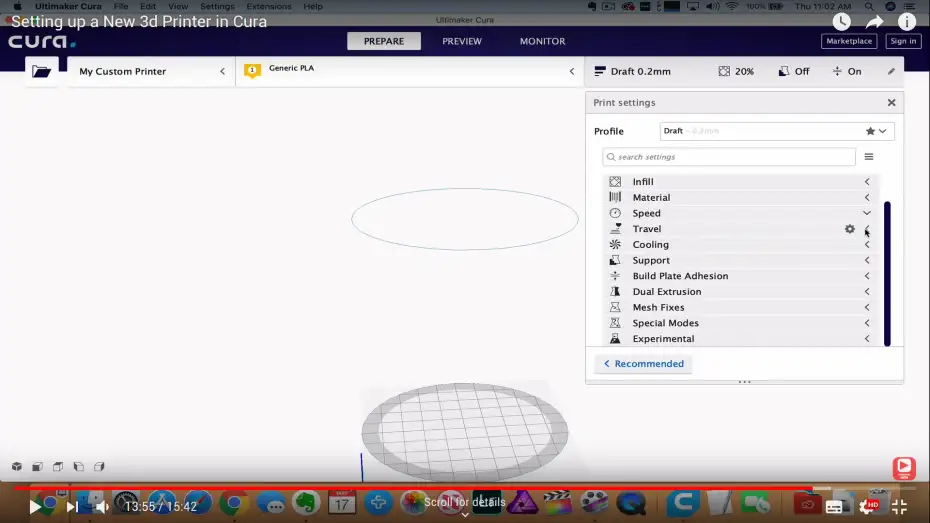Select front view cube icon
The image size is (930, 523).
coord(37,467)
